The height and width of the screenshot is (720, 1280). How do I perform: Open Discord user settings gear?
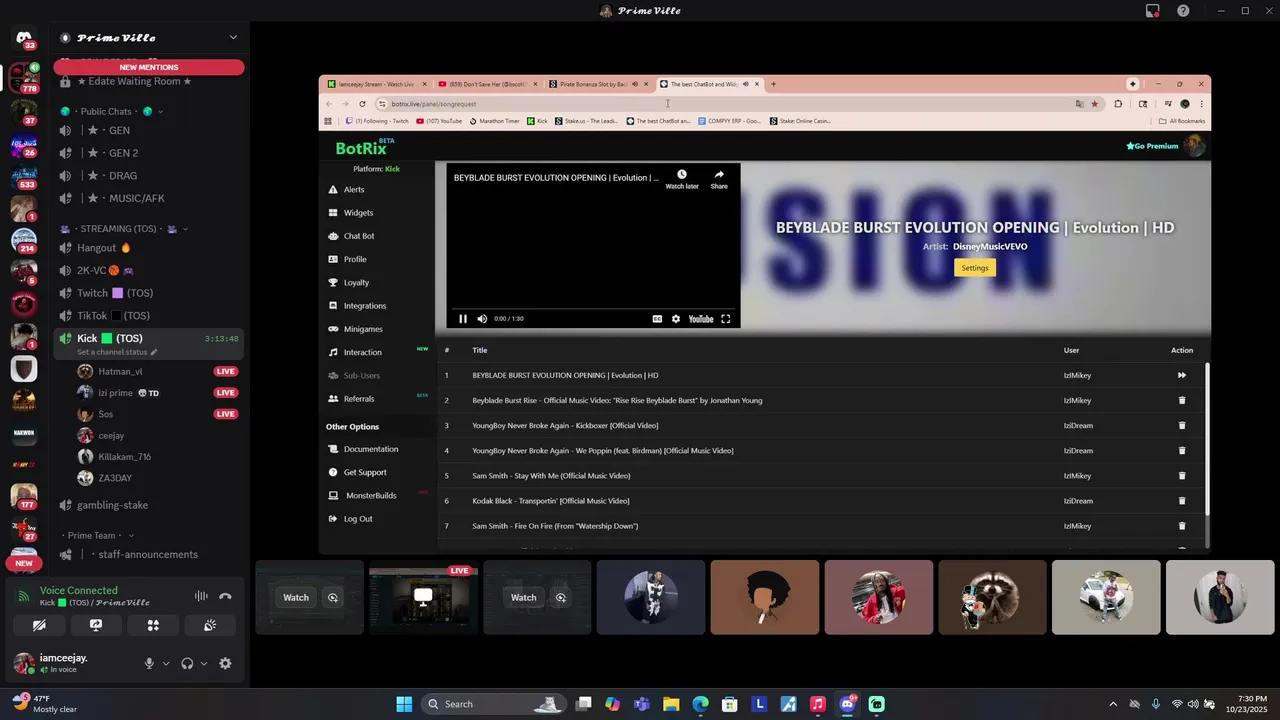225,663
